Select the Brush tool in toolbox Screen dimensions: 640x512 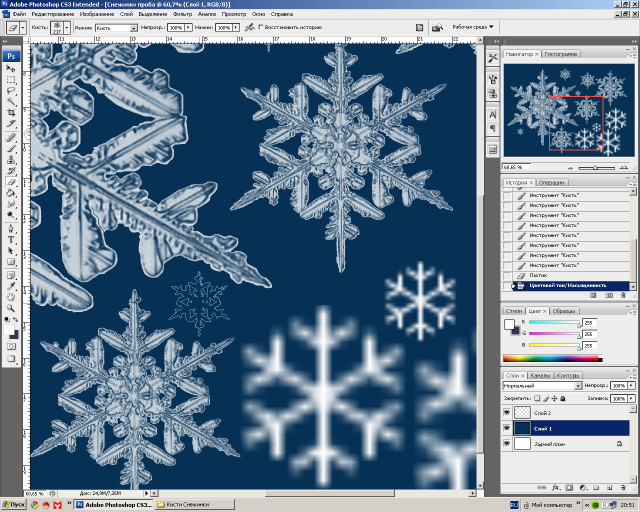pos(11,149)
